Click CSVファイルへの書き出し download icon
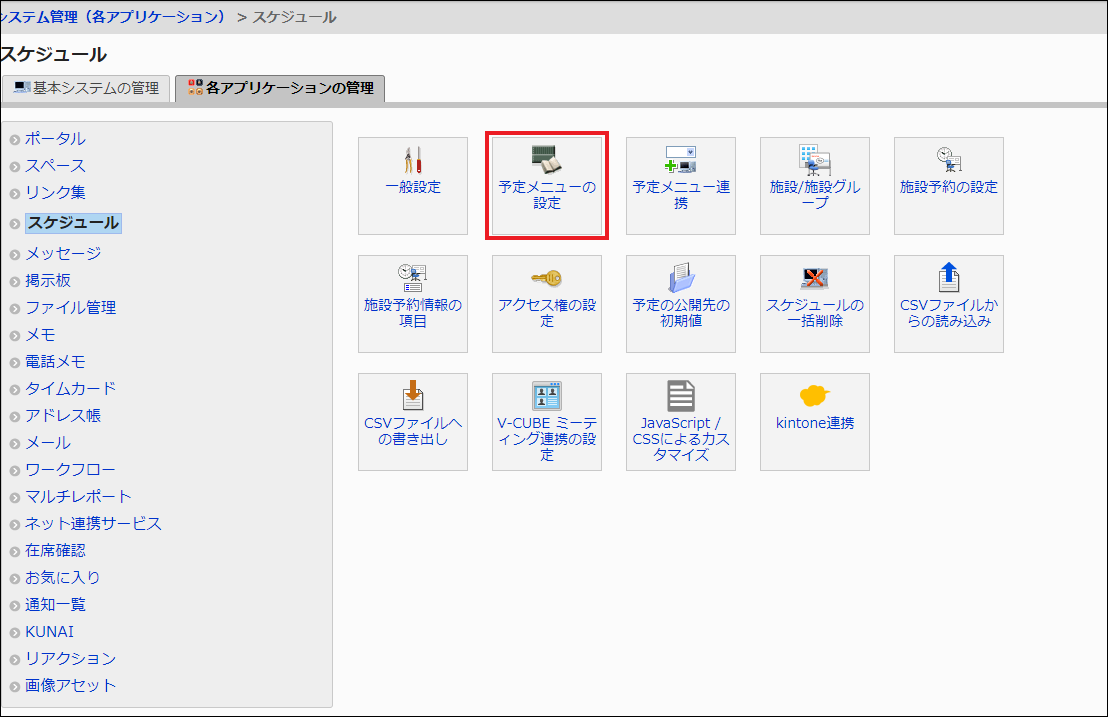This screenshot has width=1108, height=717. tap(413, 395)
